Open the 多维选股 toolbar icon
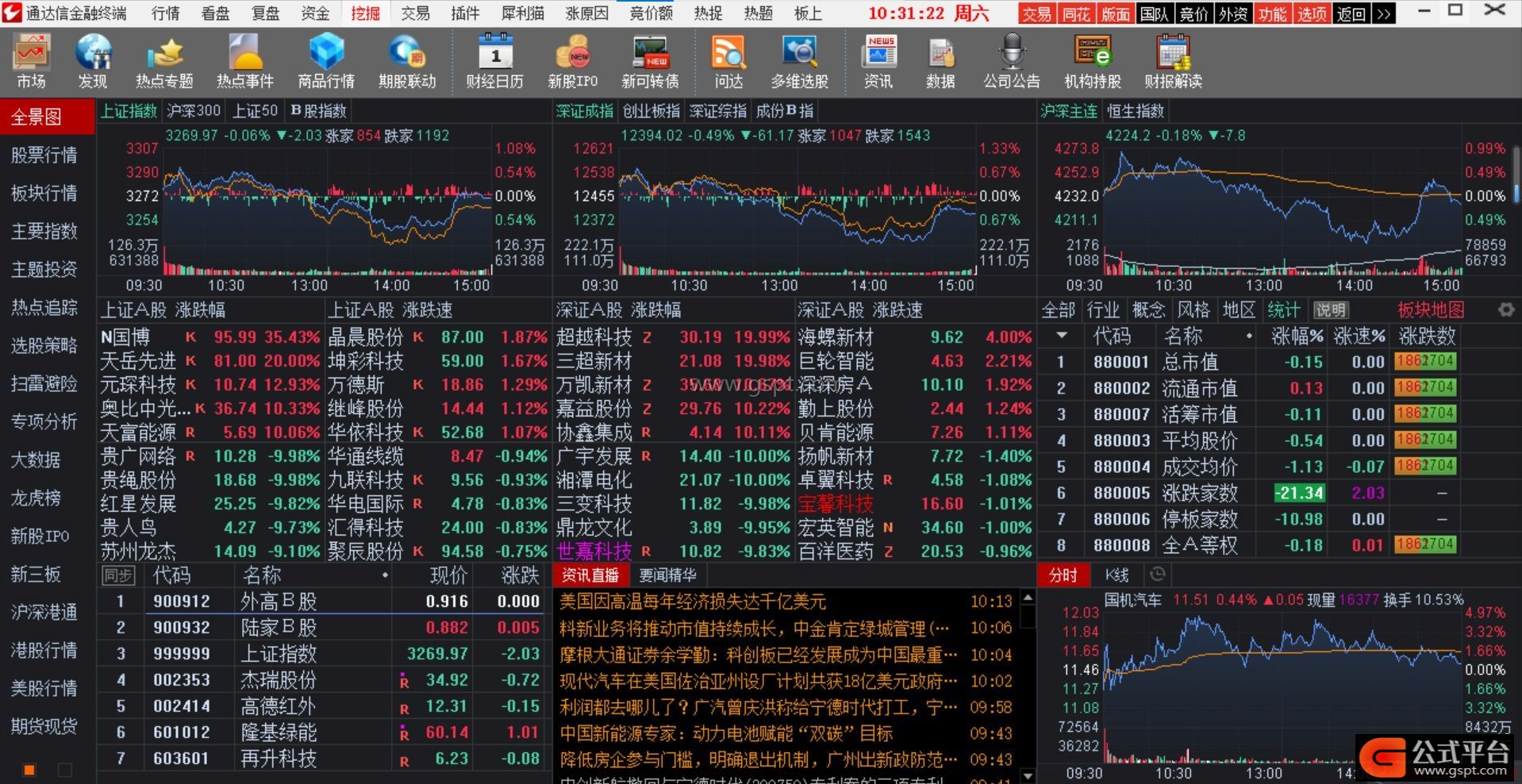This screenshot has height=784, width=1522. 799,61
